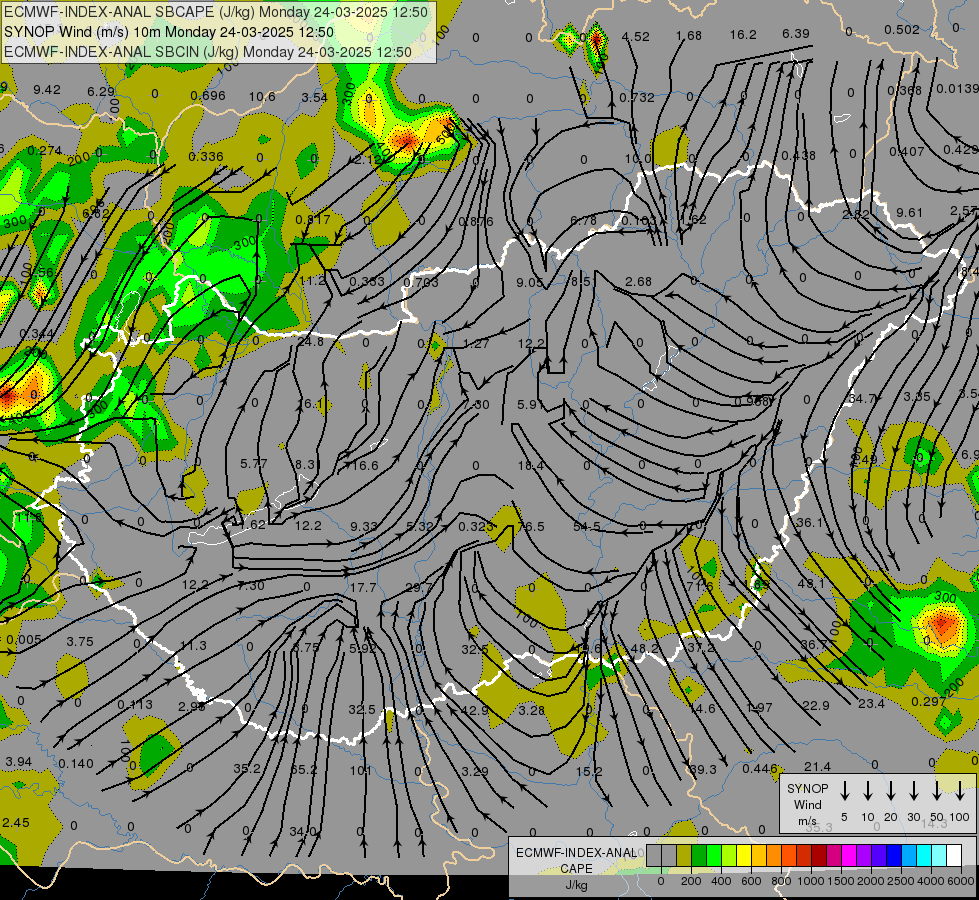
Task: Click the ECMWF-INDEX-ANAL legend label
Action: pos(576,853)
